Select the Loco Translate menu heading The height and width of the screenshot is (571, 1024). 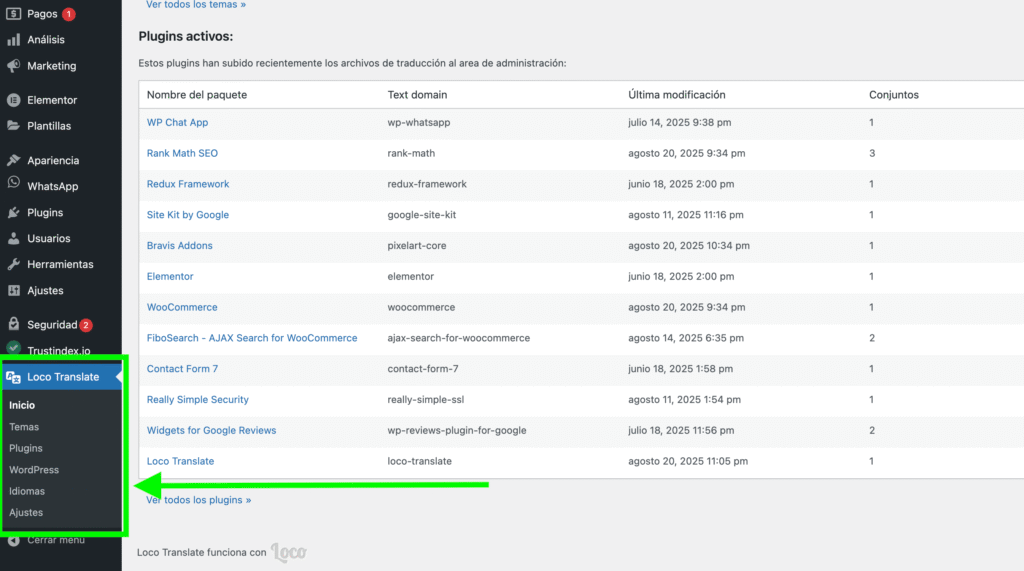(x=63, y=377)
